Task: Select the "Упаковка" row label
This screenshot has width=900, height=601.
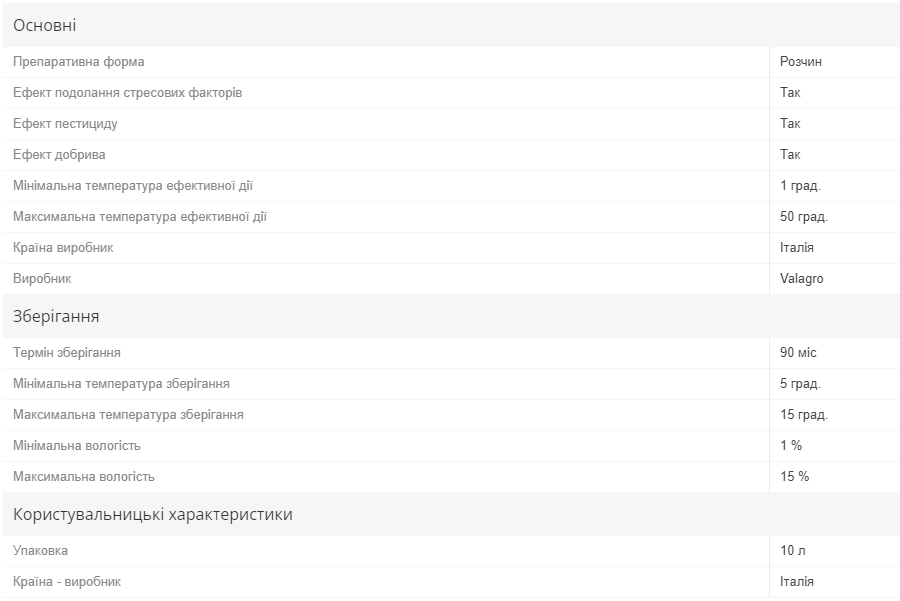Action: click(41, 551)
